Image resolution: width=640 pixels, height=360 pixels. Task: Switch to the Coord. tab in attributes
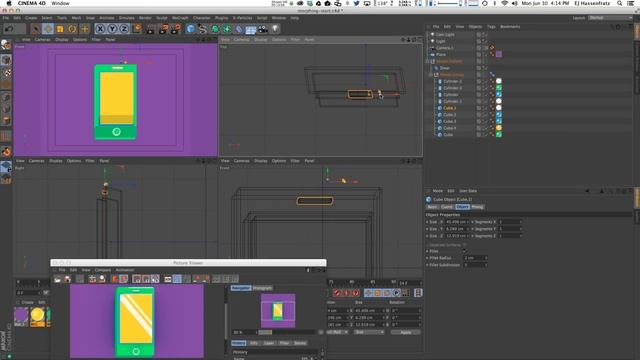447,207
